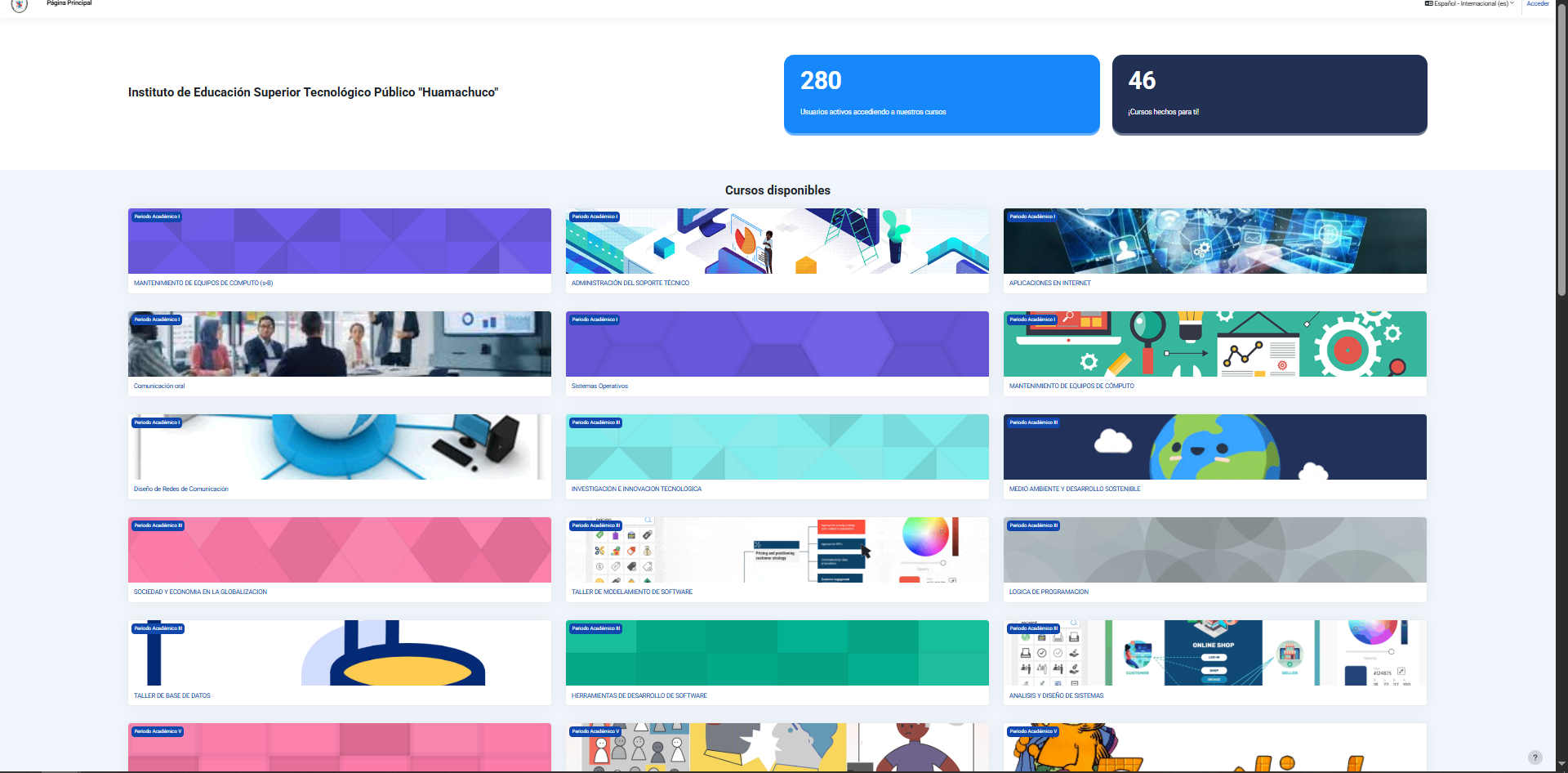1568x773 pixels.
Task: Click the scrollbar down arrow
Action: (1561, 766)
